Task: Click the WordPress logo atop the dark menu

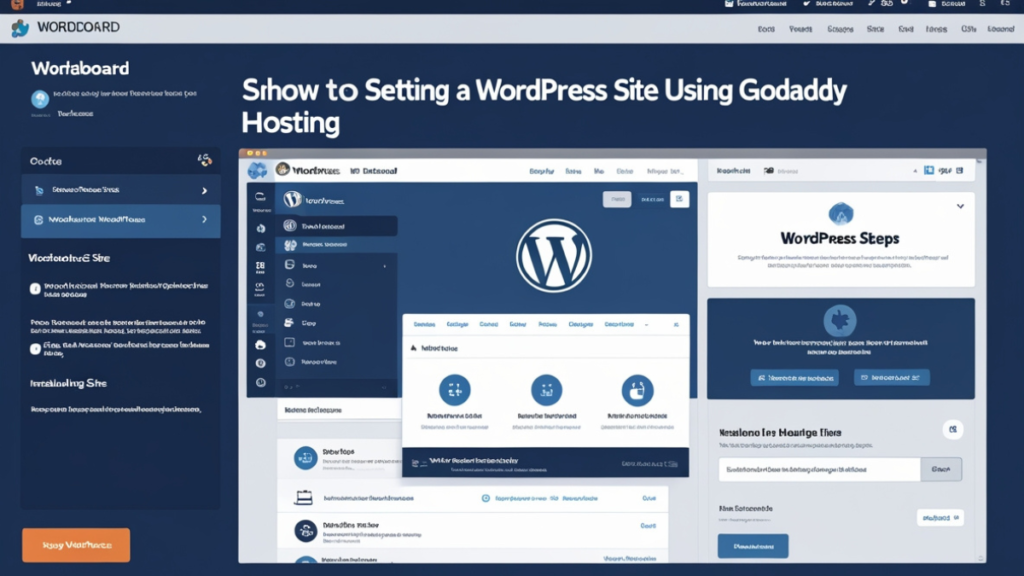Action: (293, 199)
